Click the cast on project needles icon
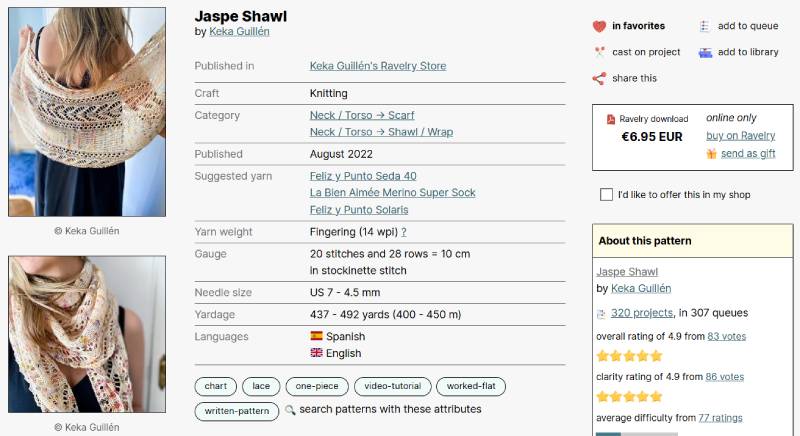The image size is (800, 436). [x=599, y=52]
